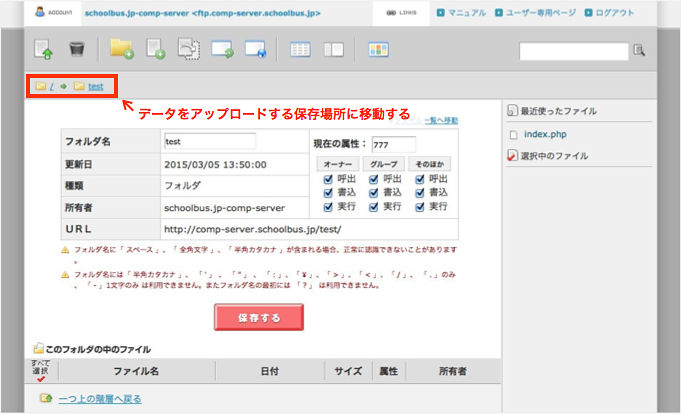Click the URL http://comp-server.schoolbus.jp/test/

click(x=253, y=229)
